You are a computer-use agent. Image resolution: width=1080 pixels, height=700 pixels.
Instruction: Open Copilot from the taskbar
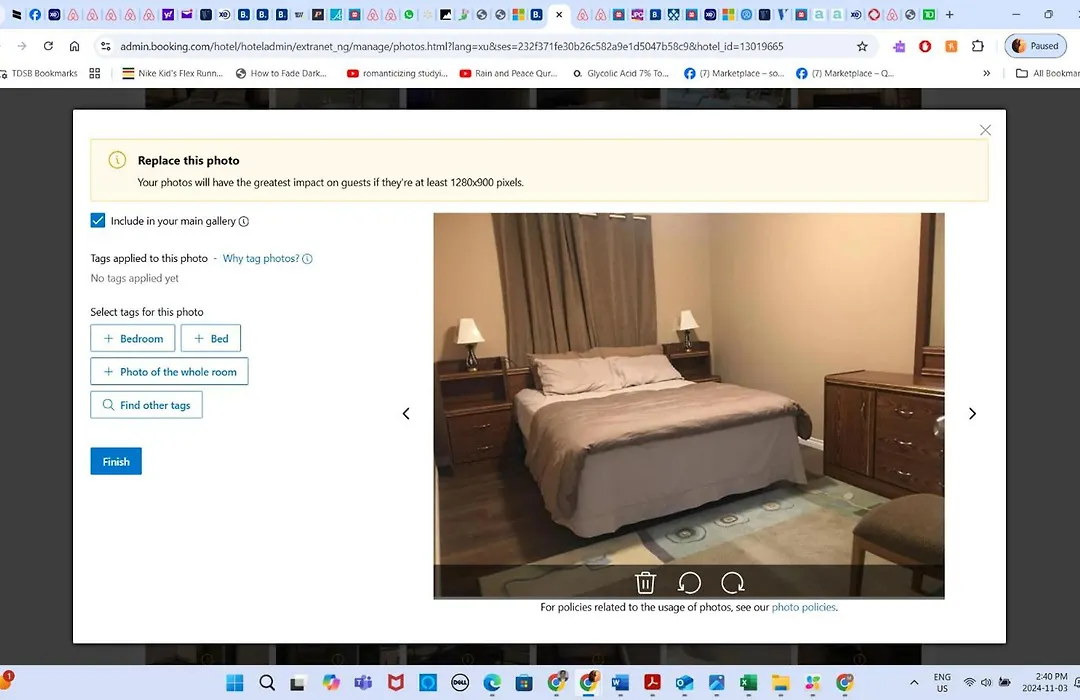point(331,683)
